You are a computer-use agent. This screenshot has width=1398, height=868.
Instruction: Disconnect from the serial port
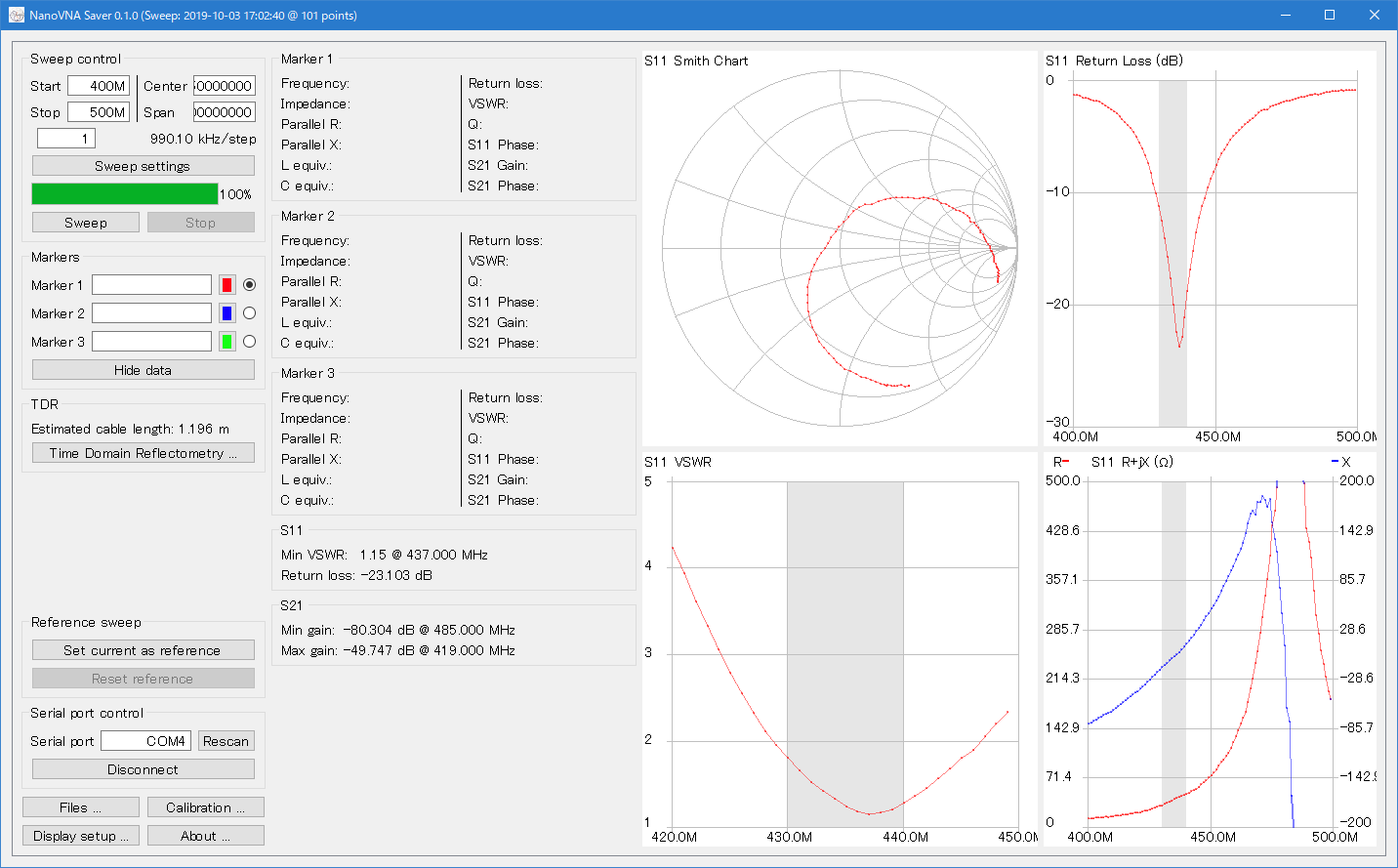click(x=143, y=769)
